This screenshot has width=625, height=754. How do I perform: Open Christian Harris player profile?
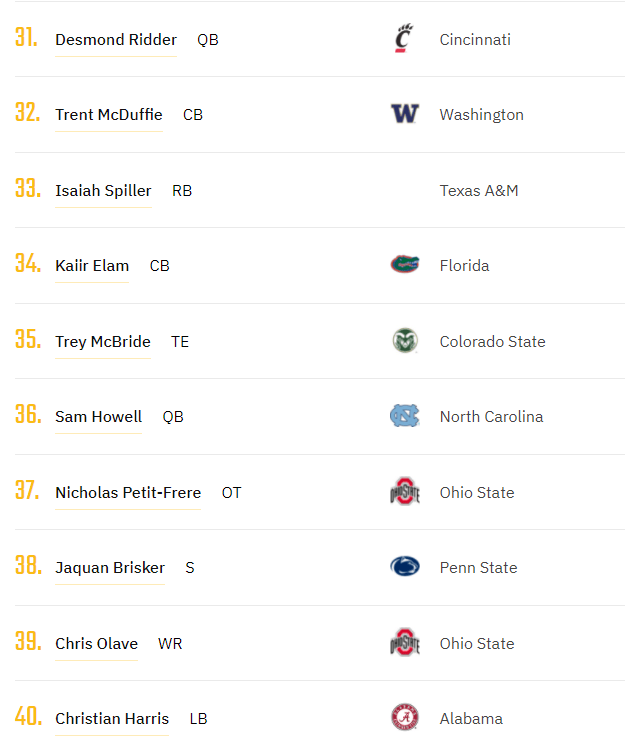click(x=112, y=719)
